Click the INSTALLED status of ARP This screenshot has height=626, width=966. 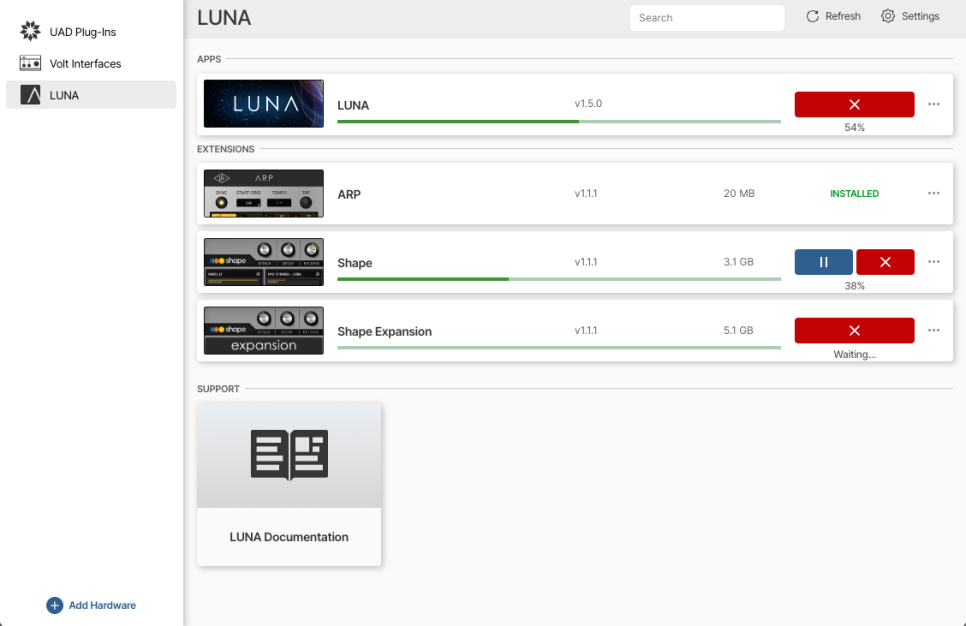click(854, 193)
